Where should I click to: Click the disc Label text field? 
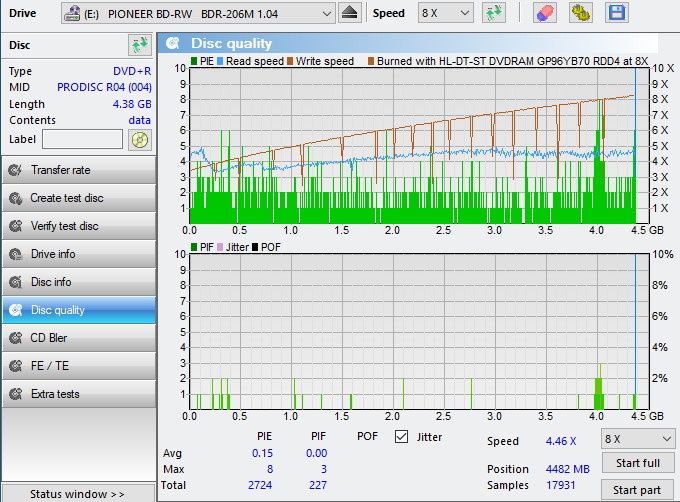click(82, 139)
